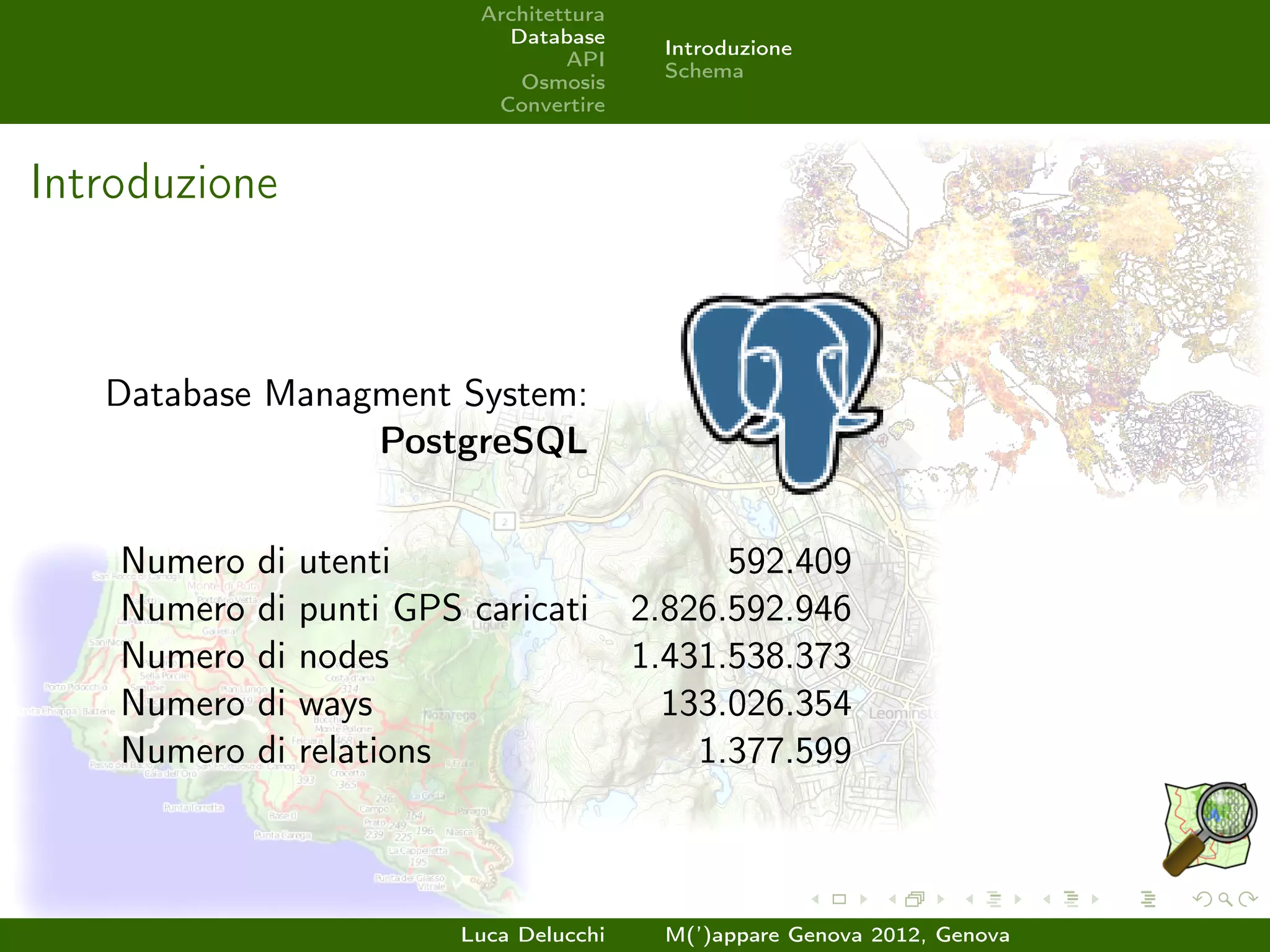This screenshot has height=952, width=1270.
Task: Click the value 1.431.538.373
Action: [x=741, y=656]
